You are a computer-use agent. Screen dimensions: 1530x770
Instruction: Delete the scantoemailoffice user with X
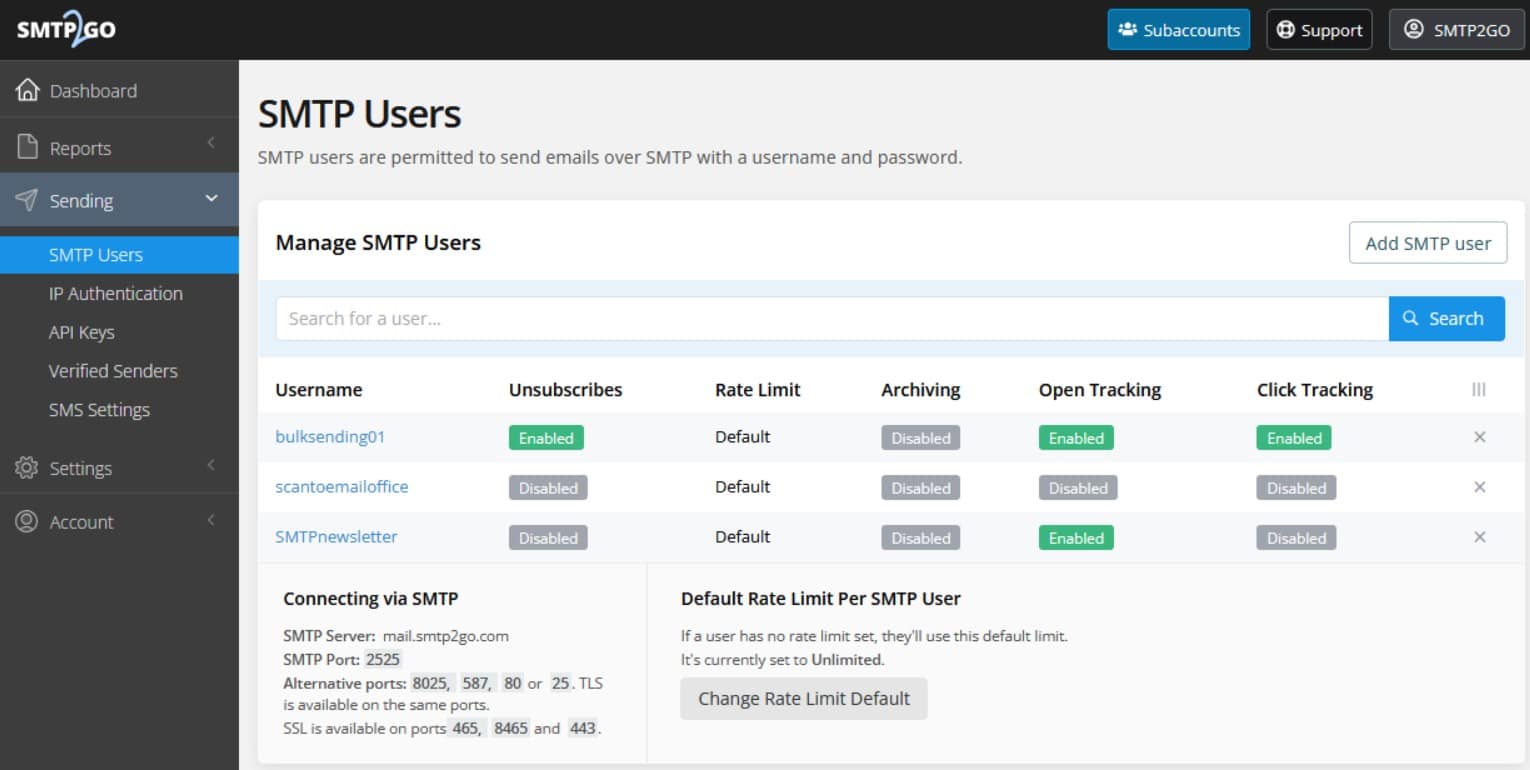coord(1480,487)
